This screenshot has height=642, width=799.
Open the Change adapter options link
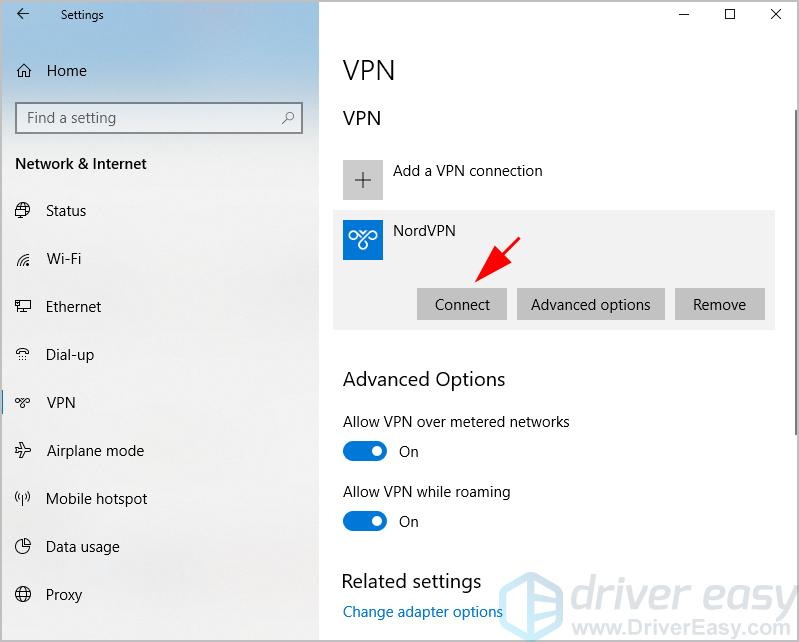point(422,612)
